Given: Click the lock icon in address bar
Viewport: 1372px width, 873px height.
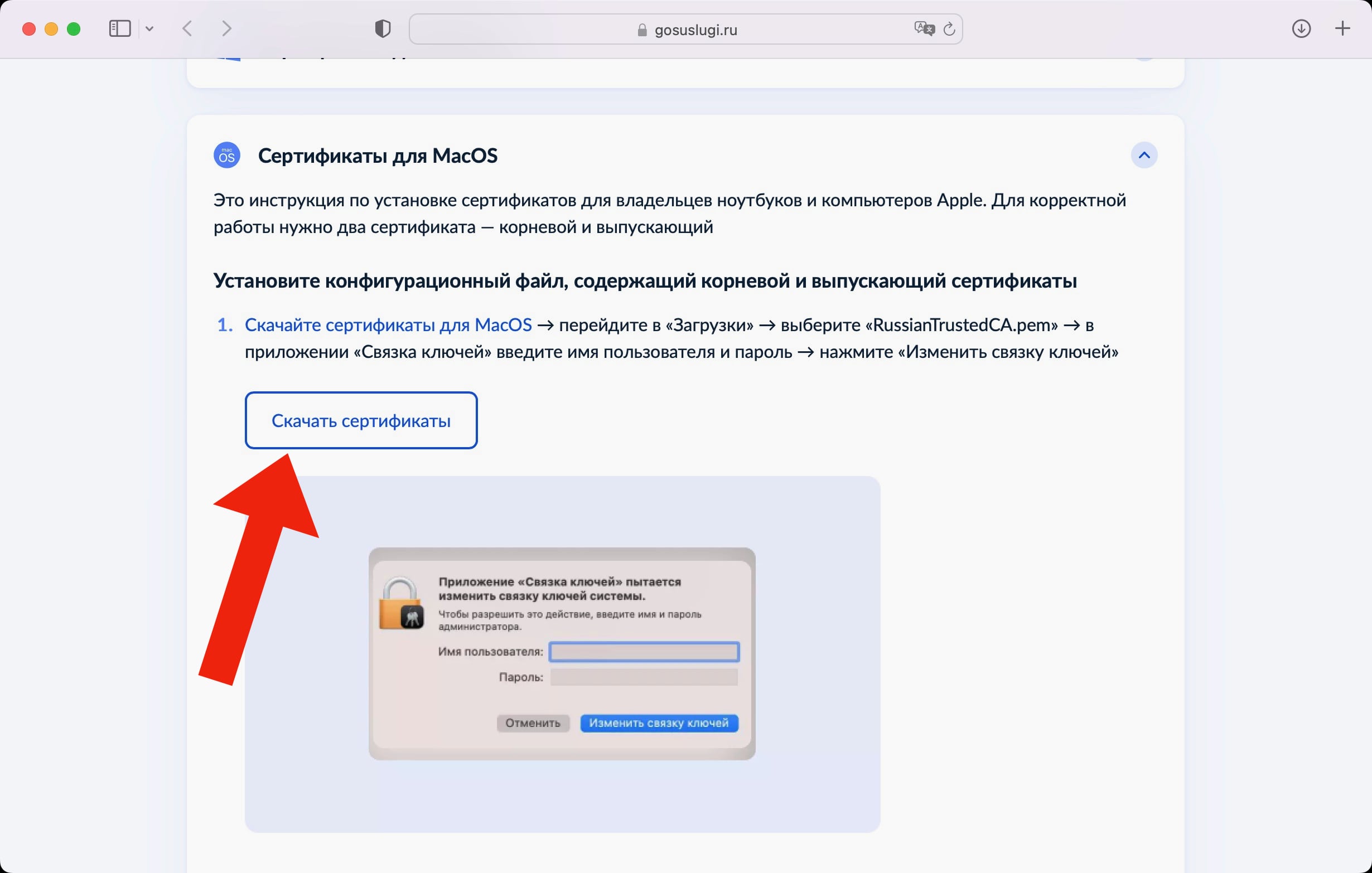Looking at the screenshot, I should (x=642, y=30).
